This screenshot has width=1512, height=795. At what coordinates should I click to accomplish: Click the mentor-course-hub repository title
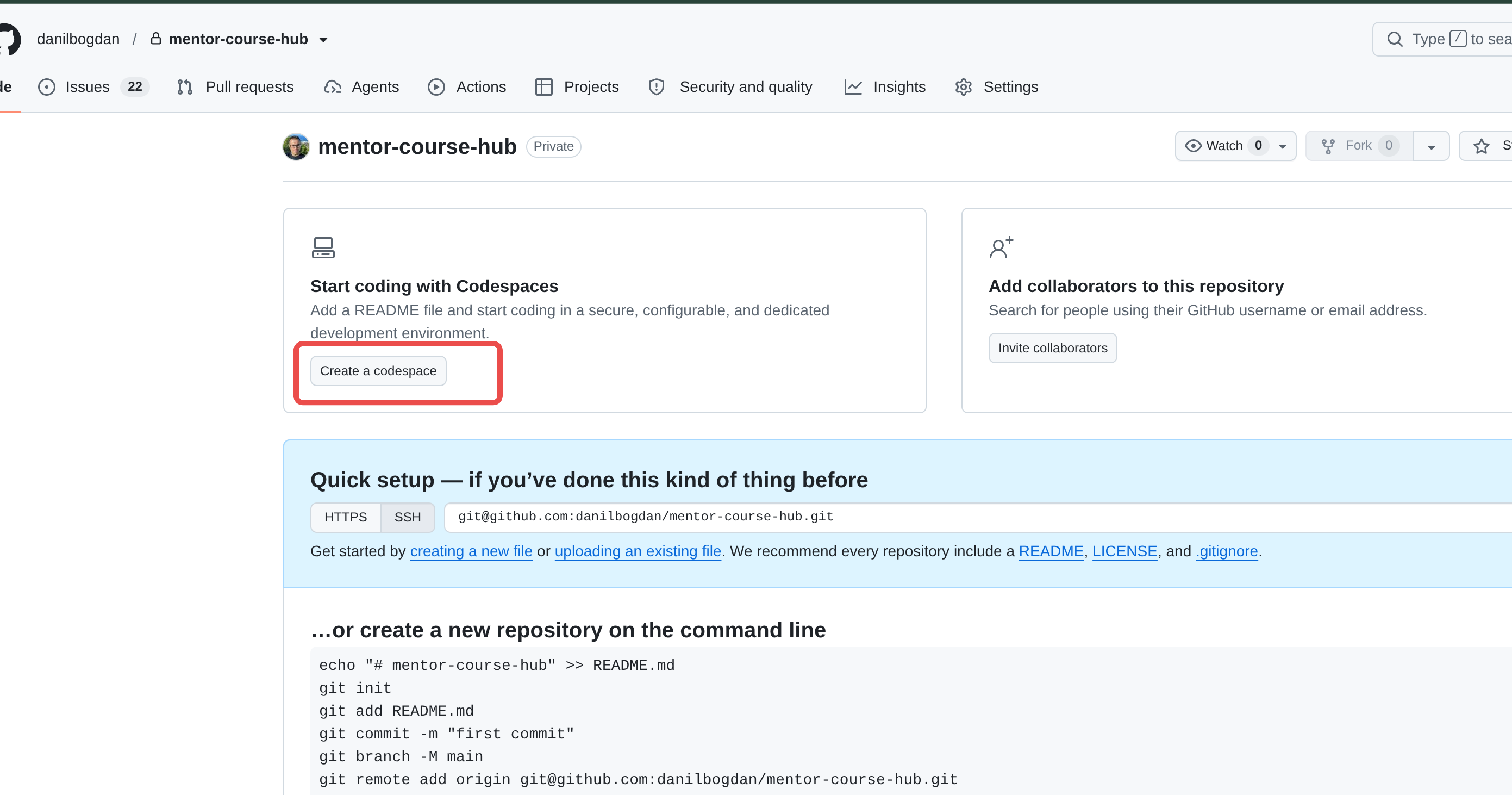point(417,146)
